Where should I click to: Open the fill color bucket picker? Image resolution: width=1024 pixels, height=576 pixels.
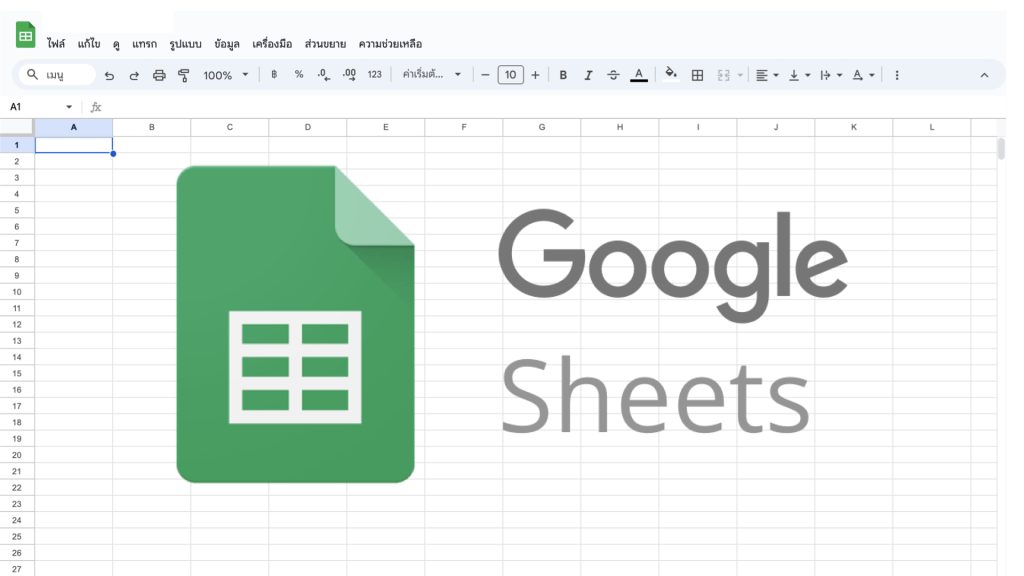click(x=671, y=75)
